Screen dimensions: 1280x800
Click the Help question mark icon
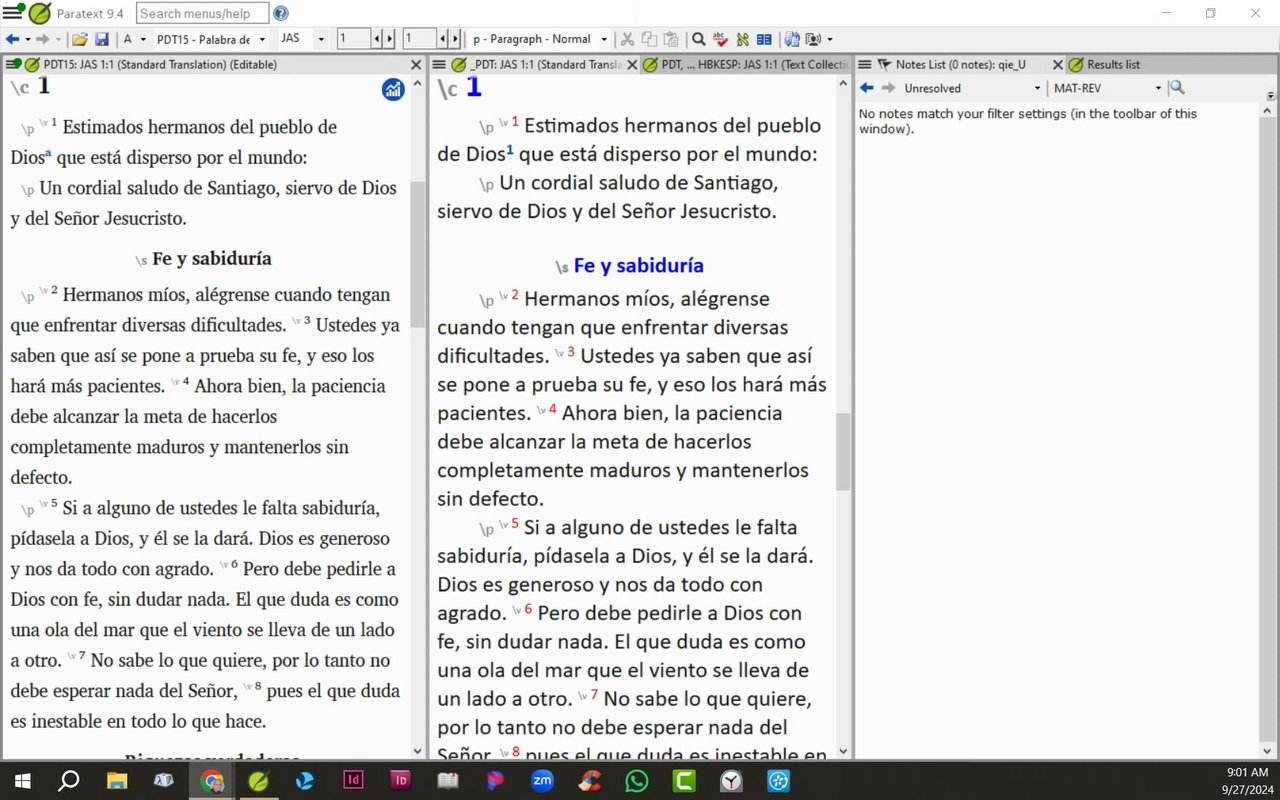point(281,13)
